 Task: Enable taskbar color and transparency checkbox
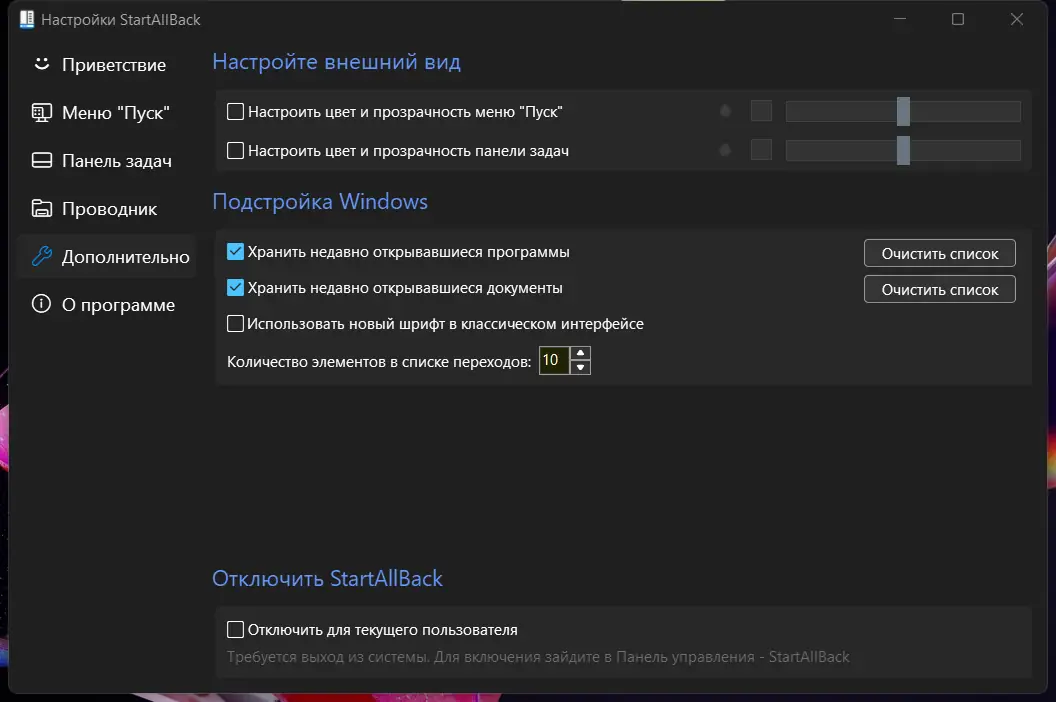click(x=236, y=151)
